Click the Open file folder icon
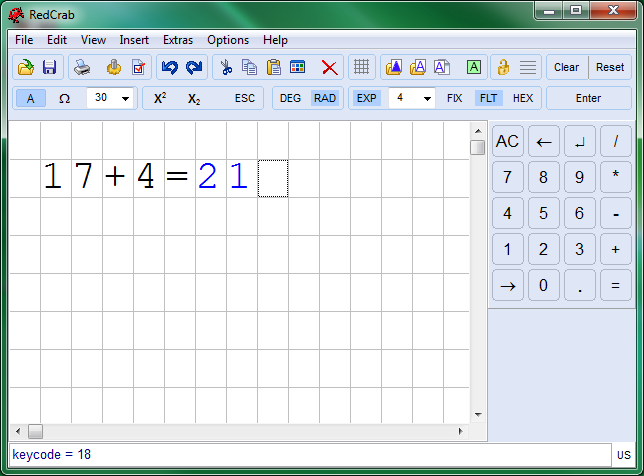This screenshot has width=644, height=476. click(26, 67)
